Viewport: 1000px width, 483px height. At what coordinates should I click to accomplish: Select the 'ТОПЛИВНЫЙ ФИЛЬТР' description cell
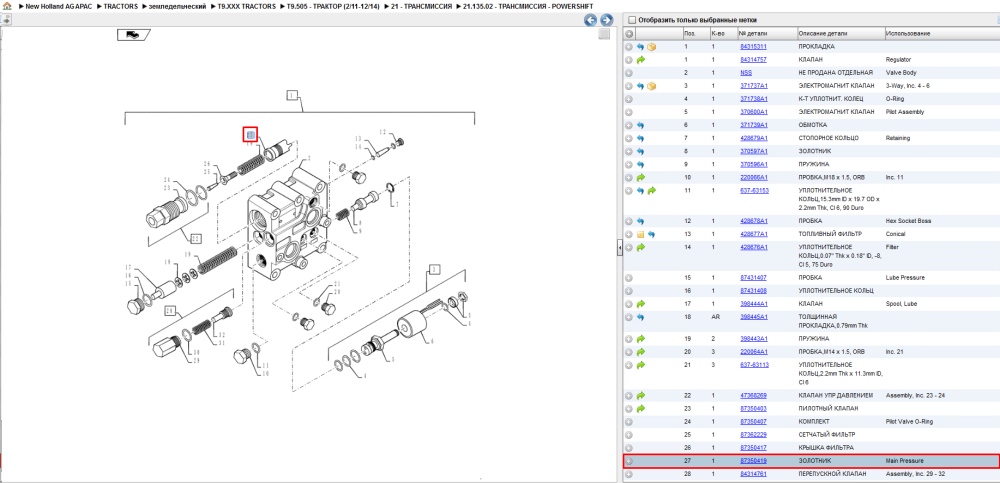pos(830,234)
